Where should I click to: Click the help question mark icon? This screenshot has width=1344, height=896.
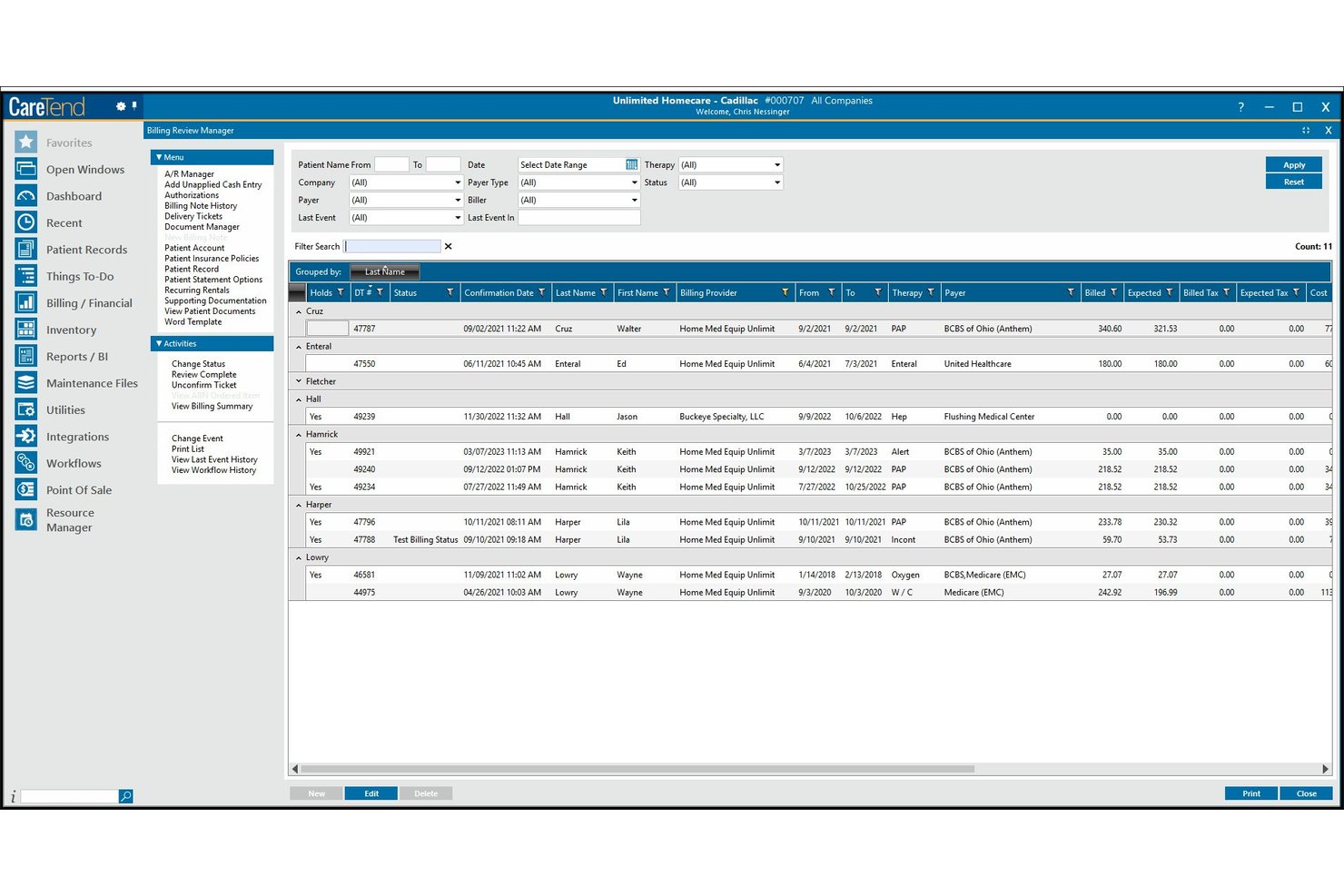[x=1240, y=107]
